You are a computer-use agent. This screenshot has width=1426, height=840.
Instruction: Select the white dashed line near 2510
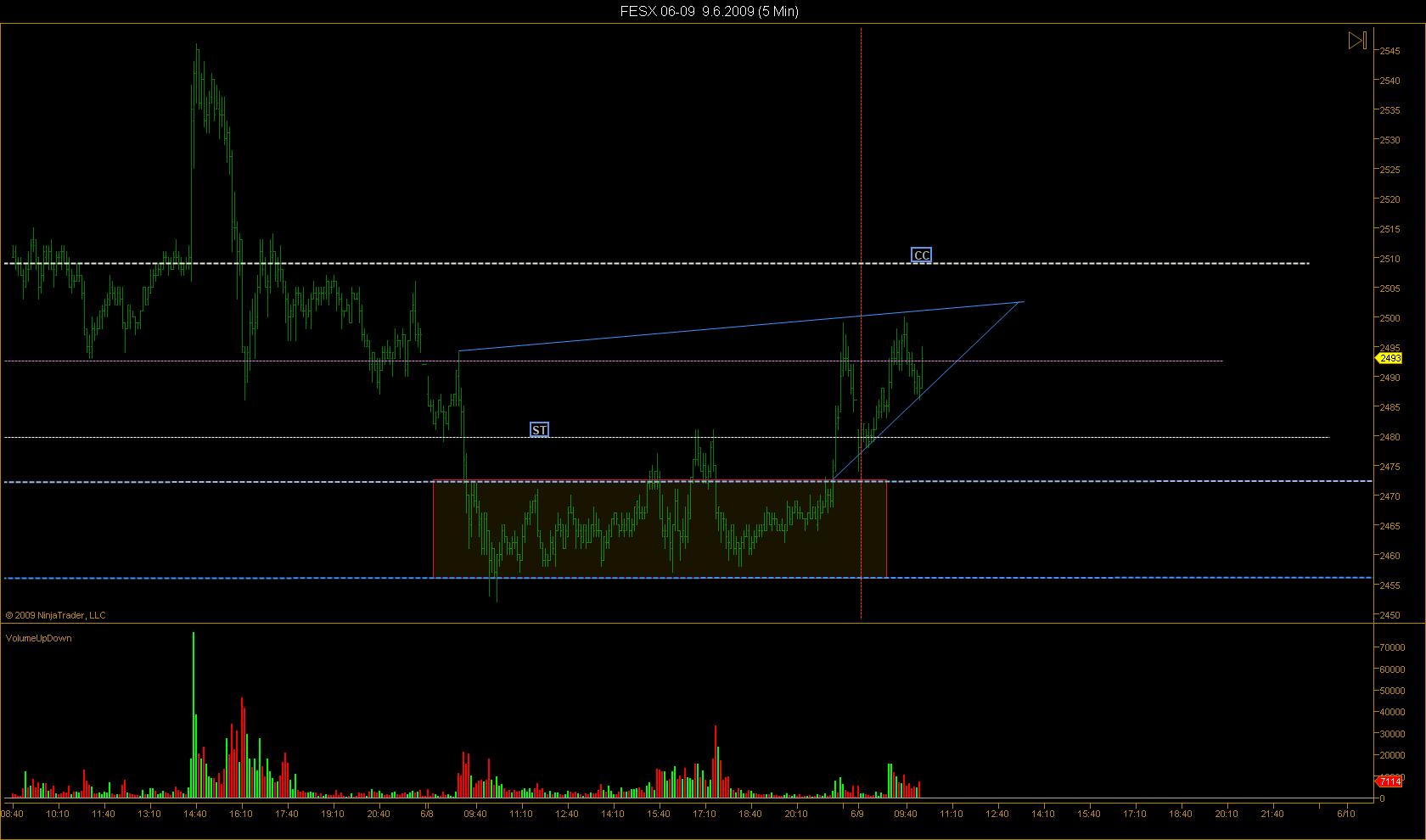(657, 263)
